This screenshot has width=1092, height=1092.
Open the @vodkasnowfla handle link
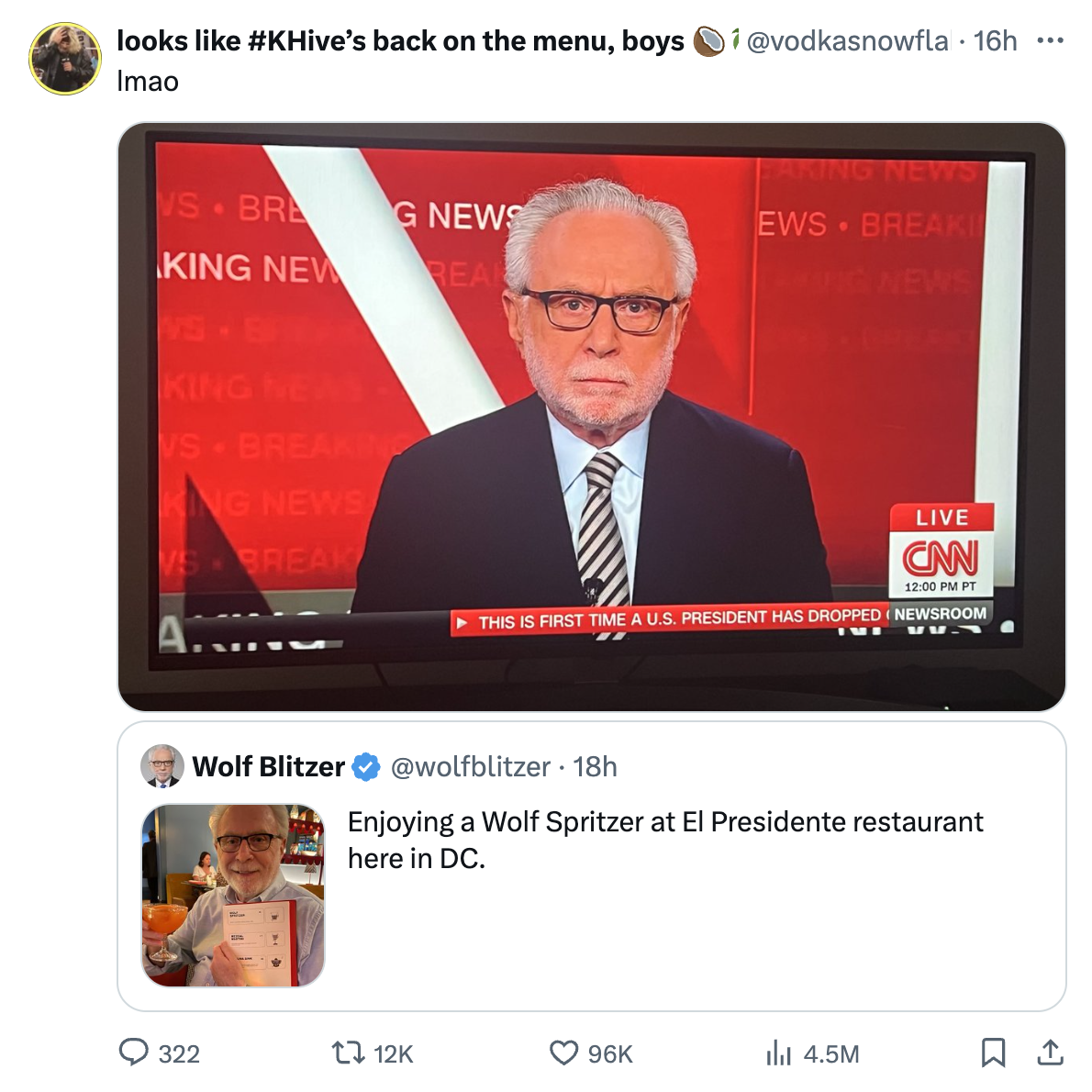pos(847,40)
